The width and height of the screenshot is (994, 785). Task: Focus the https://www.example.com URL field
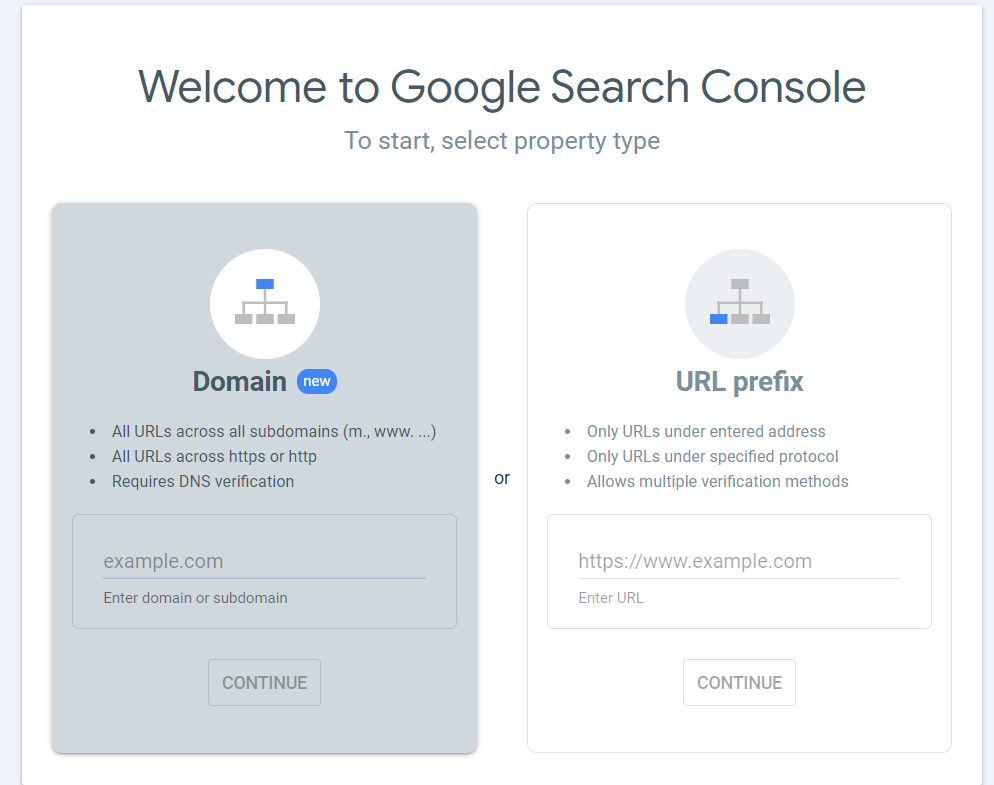tap(739, 561)
